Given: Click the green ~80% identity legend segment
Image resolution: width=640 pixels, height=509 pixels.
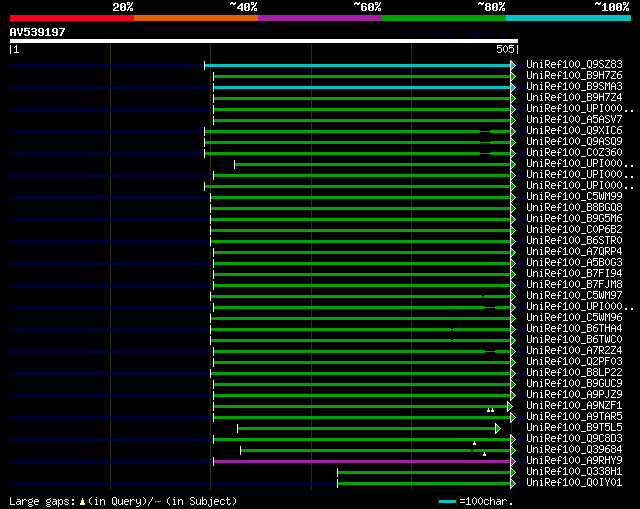Looking at the screenshot, I should point(444,18).
